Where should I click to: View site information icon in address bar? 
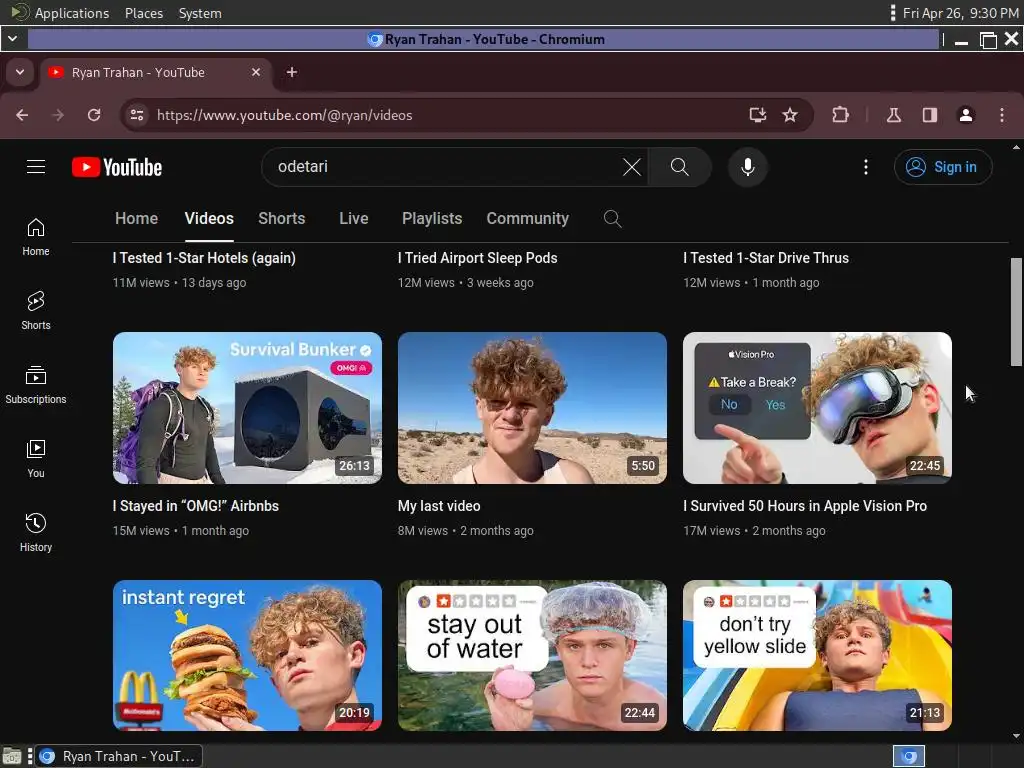(x=136, y=115)
